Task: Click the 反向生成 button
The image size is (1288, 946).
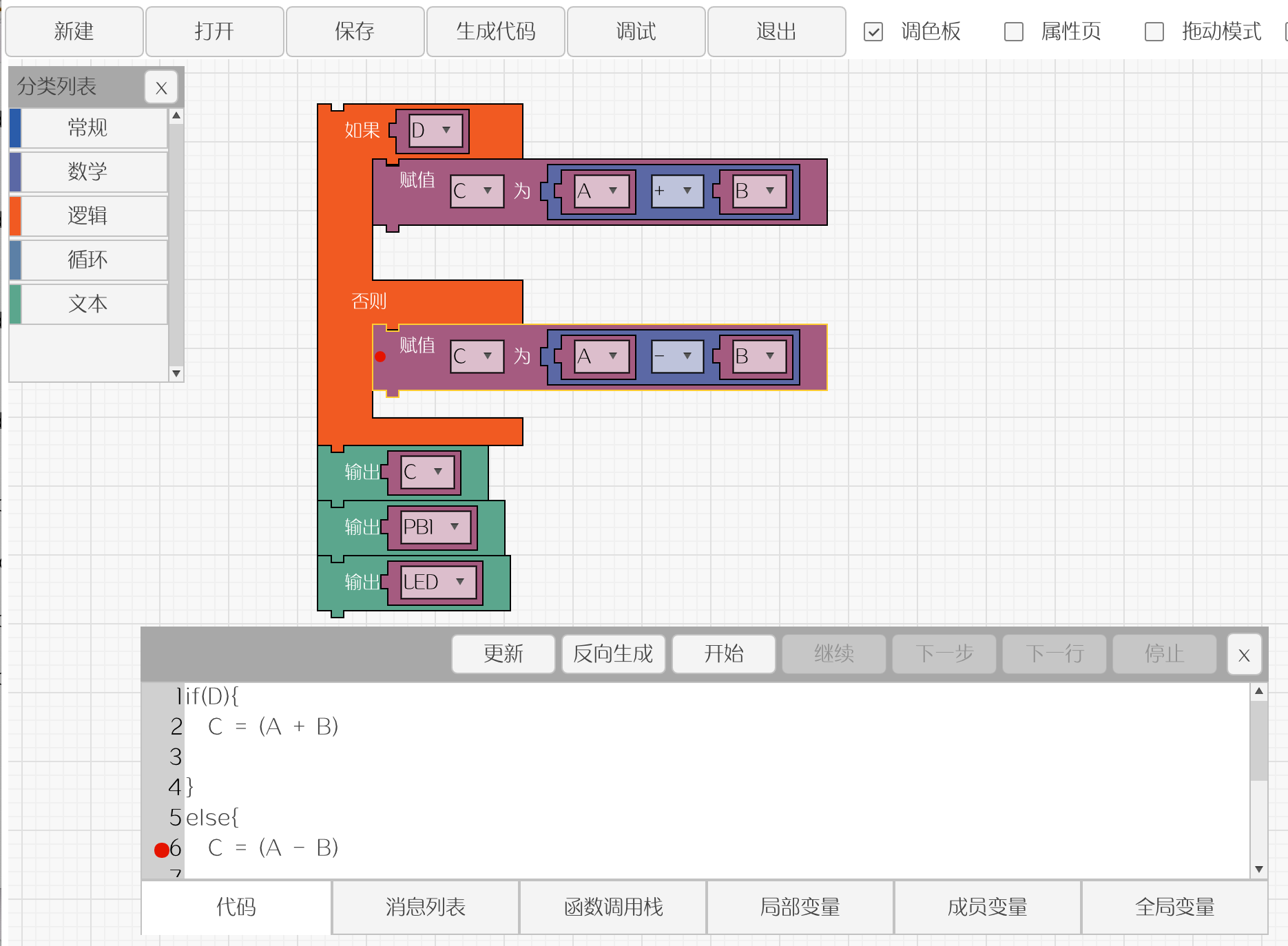Action: tap(614, 653)
